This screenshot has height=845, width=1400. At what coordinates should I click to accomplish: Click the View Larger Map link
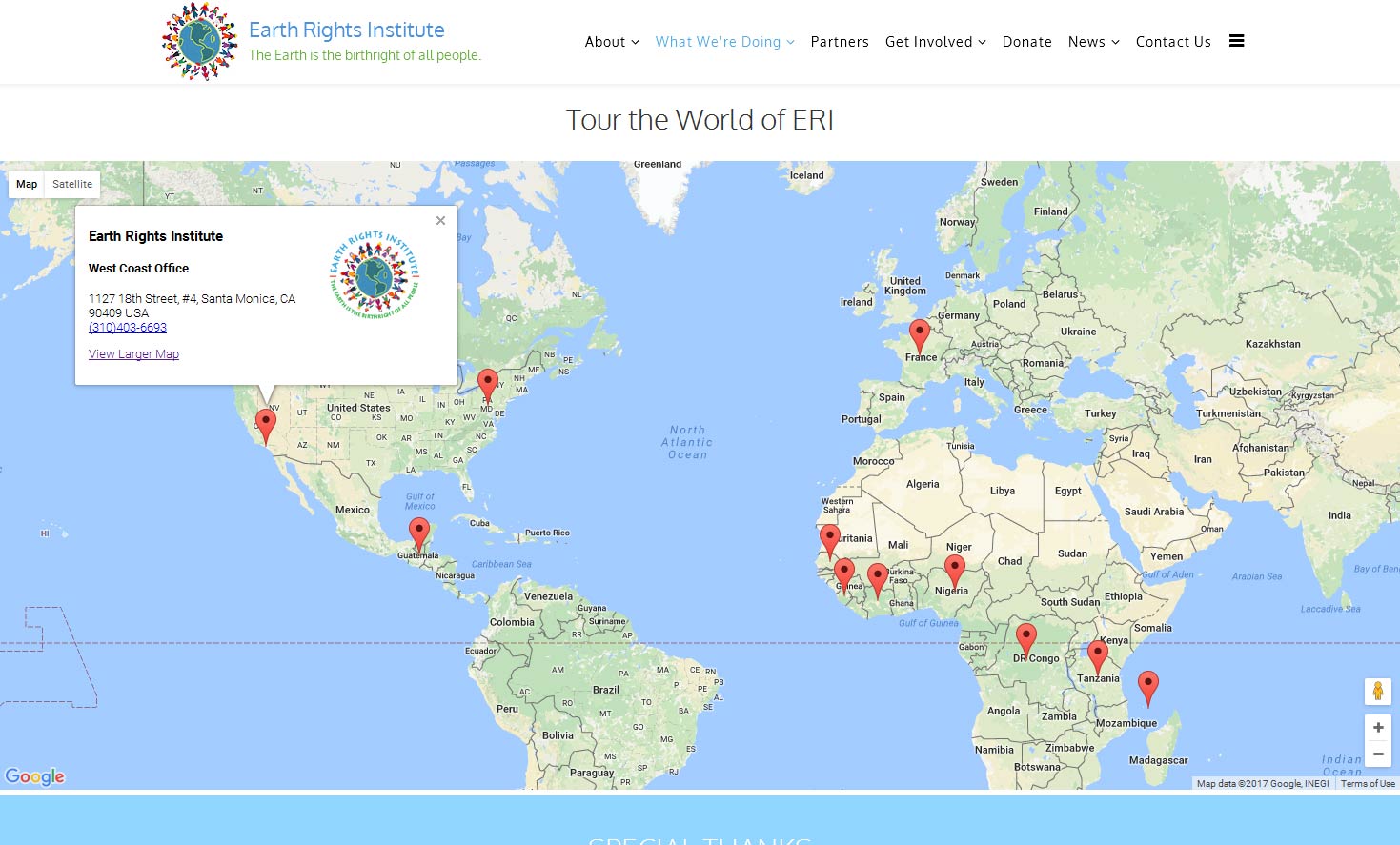(133, 354)
